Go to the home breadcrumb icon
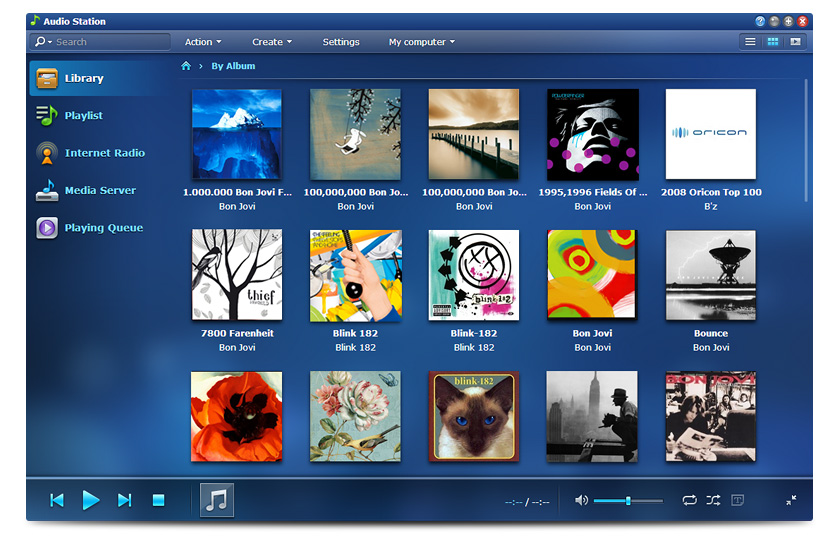 pos(186,66)
